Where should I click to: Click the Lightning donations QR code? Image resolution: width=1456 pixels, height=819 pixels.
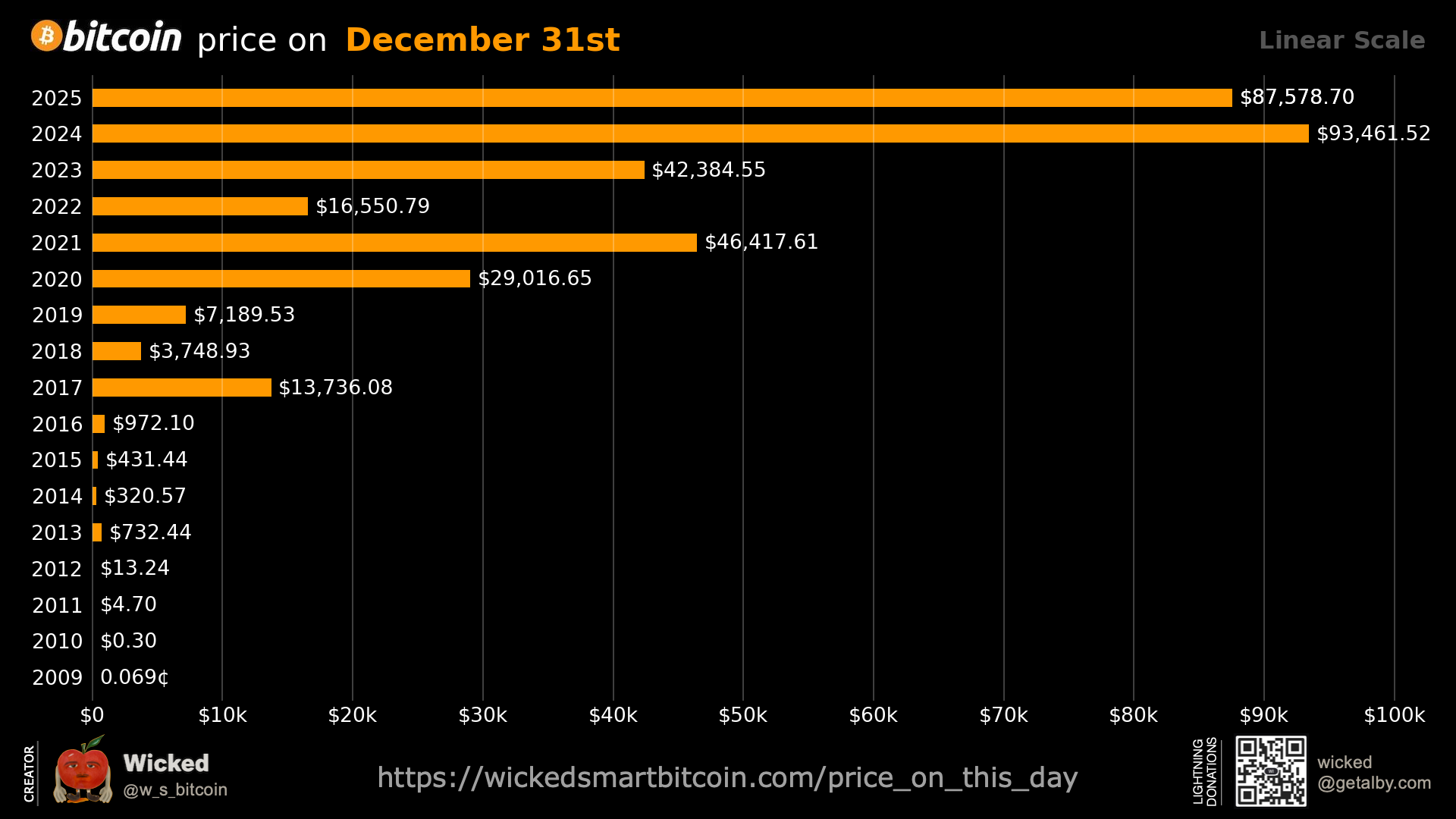click(1270, 770)
